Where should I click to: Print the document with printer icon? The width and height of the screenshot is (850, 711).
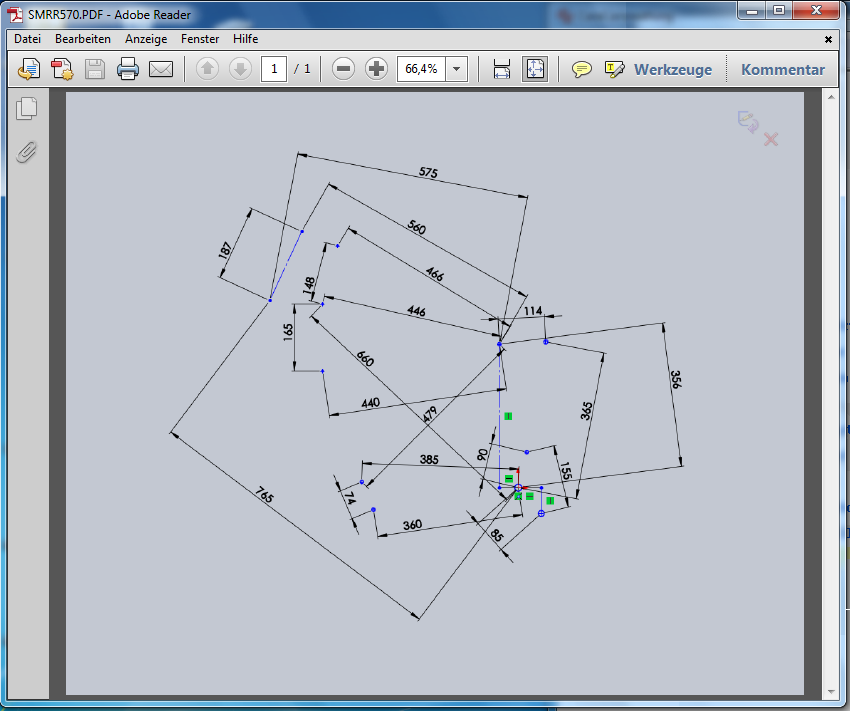click(128, 69)
